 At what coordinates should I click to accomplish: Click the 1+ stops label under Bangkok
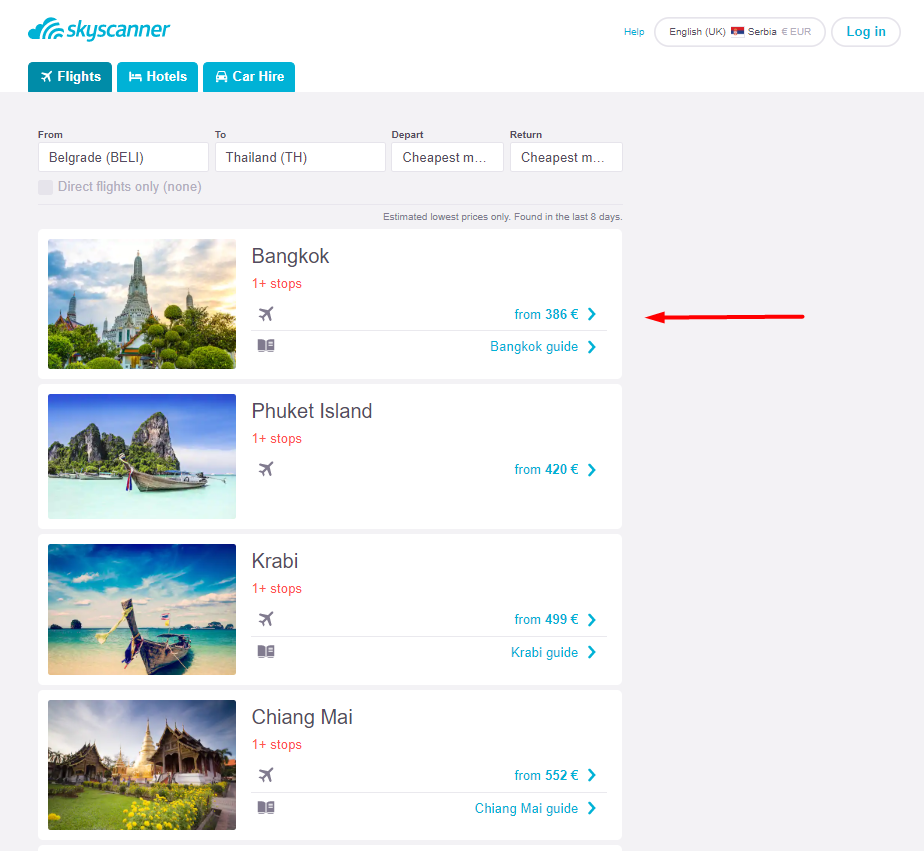click(276, 284)
